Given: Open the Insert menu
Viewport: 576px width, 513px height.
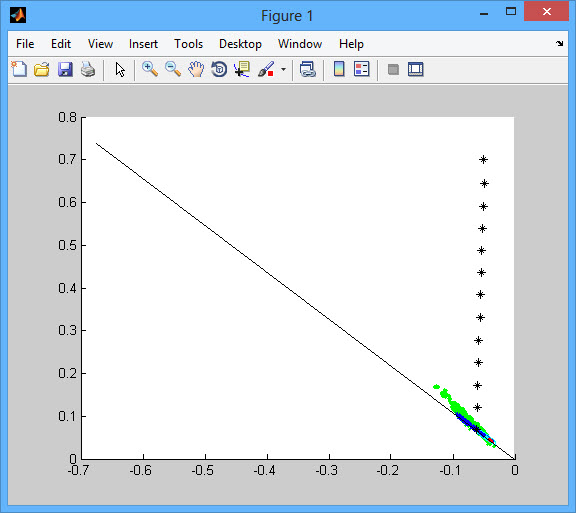Looking at the screenshot, I should pos(143,44).
